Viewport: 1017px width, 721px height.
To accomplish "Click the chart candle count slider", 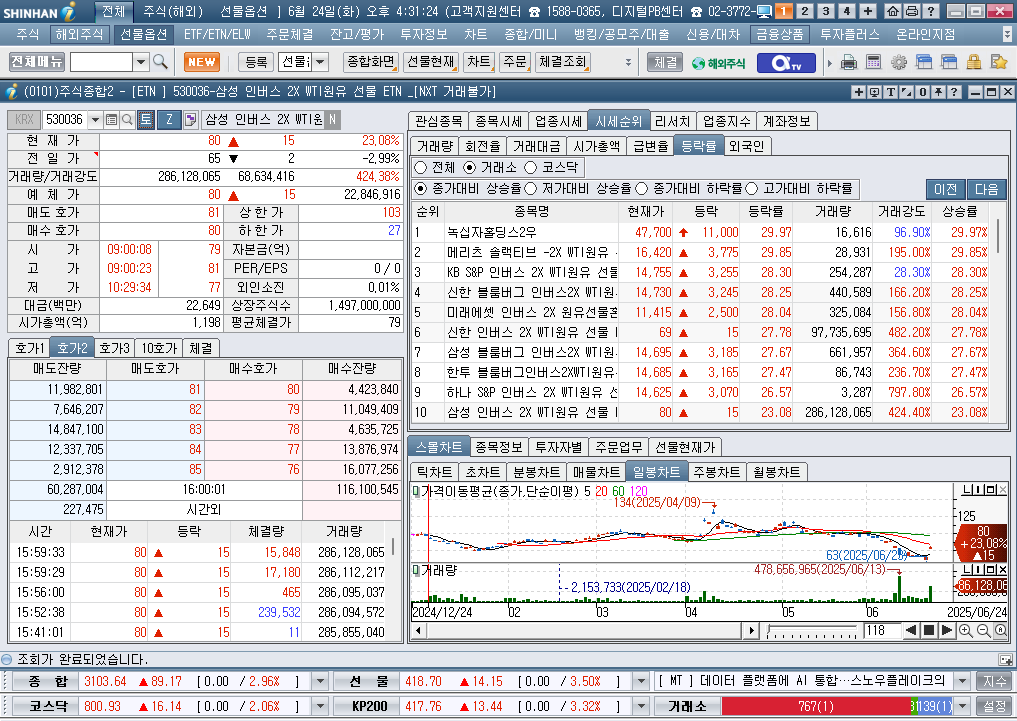I will pyautogui.click(x=813, y=630).
